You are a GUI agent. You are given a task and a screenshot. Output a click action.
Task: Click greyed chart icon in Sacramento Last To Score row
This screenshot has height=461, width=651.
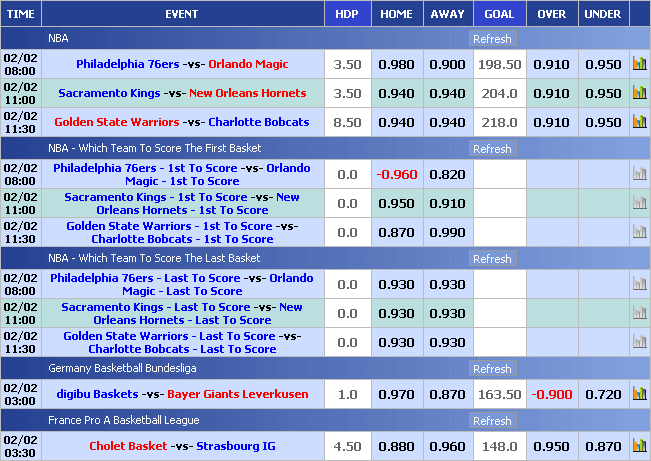point(639,313)
